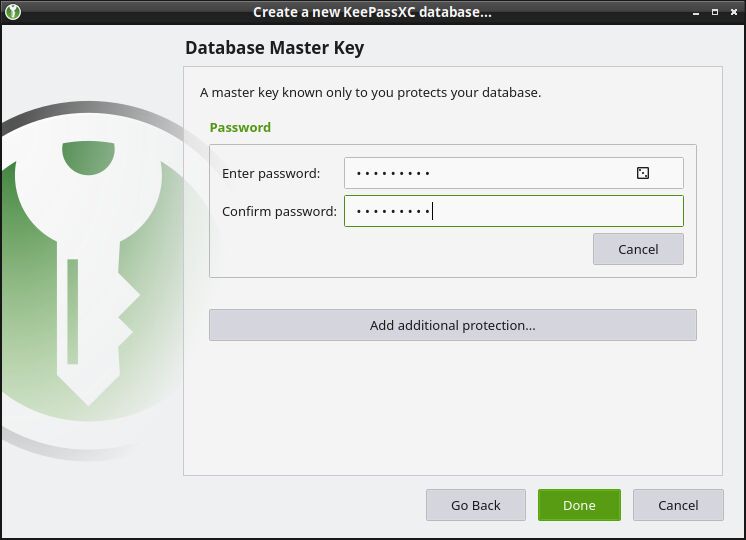Viewport: 746px width, 540px height.
Task: Focus the Confirm password field
Action: [514, 211]
